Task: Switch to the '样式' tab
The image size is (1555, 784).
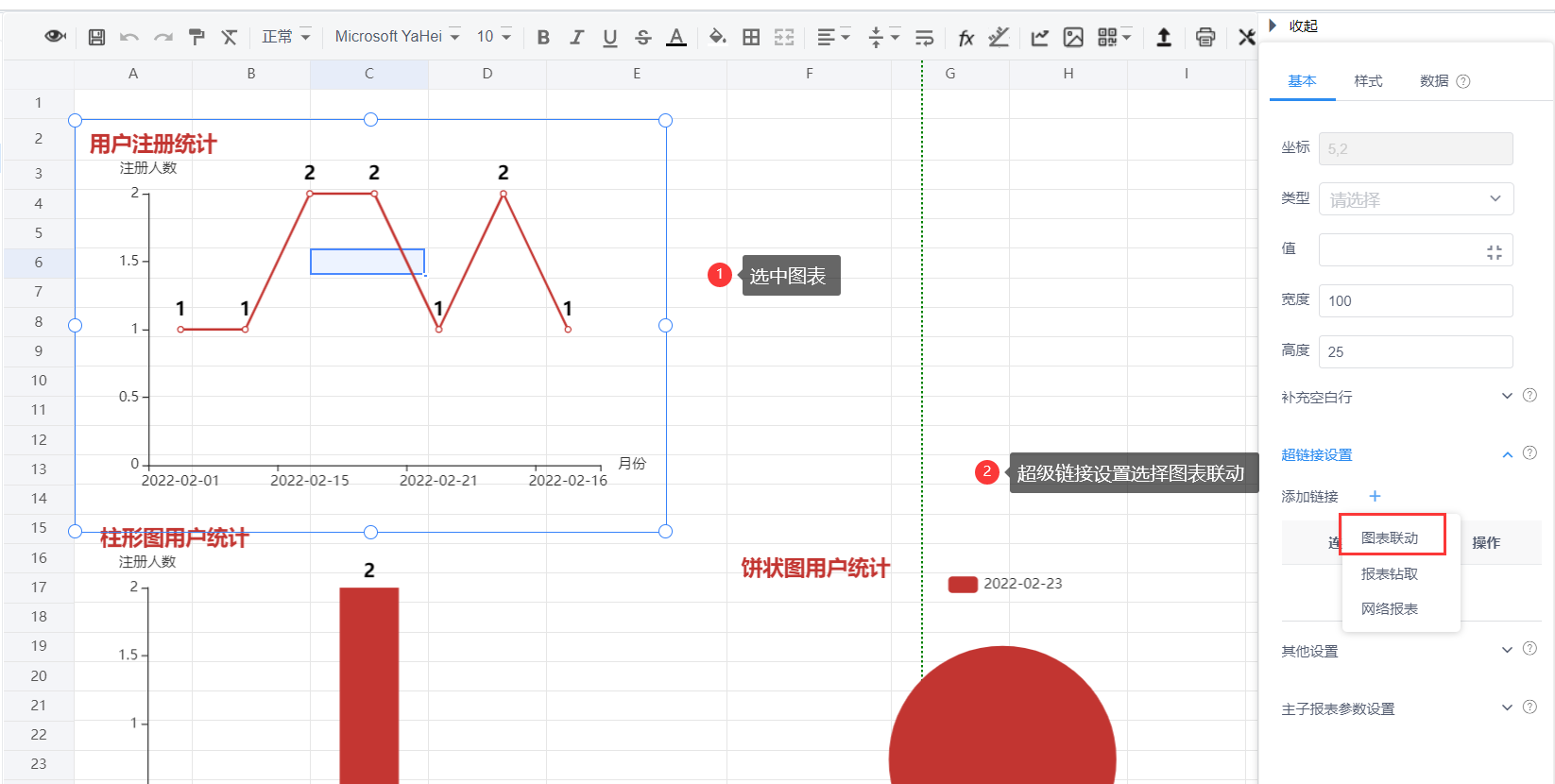Action: click(x=1368, y=81)
